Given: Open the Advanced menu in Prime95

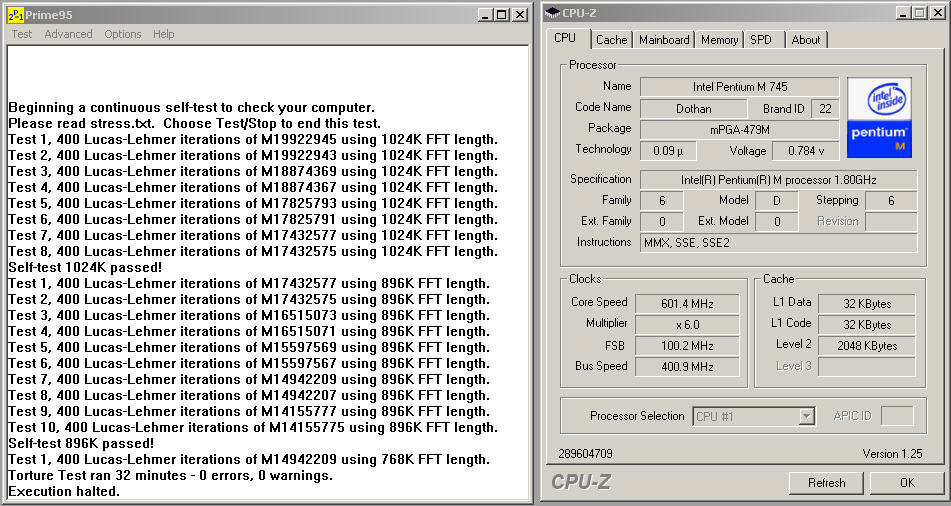Looking at the screenshot, I should point(68,34).
